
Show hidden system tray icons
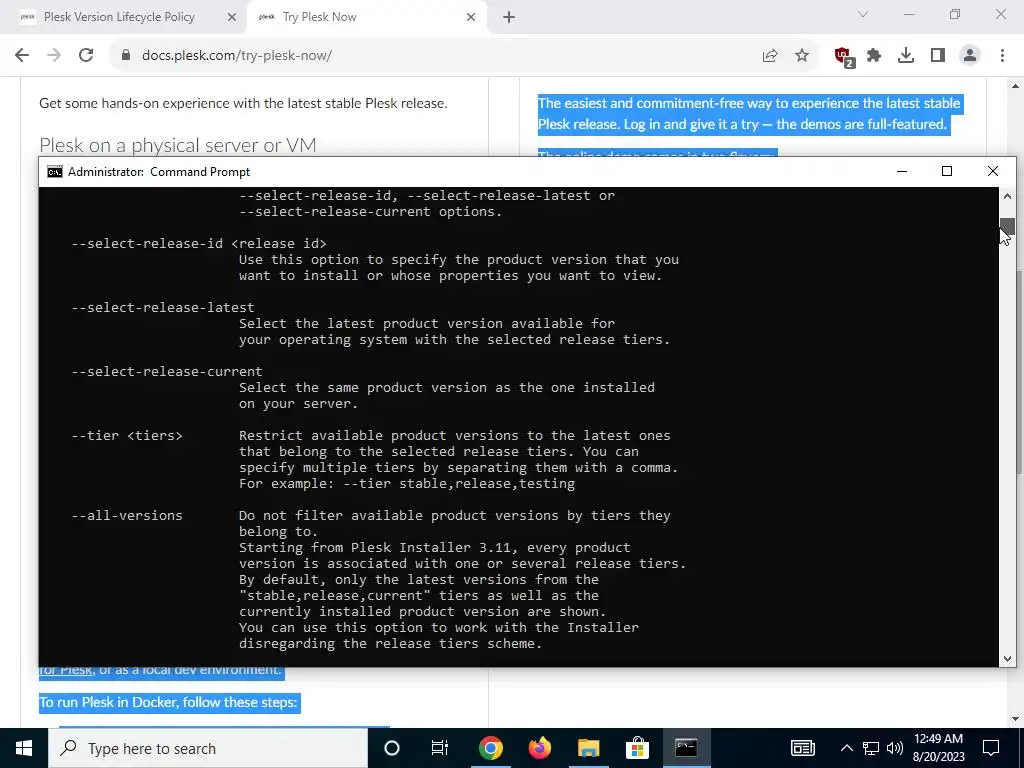[846, 748]
